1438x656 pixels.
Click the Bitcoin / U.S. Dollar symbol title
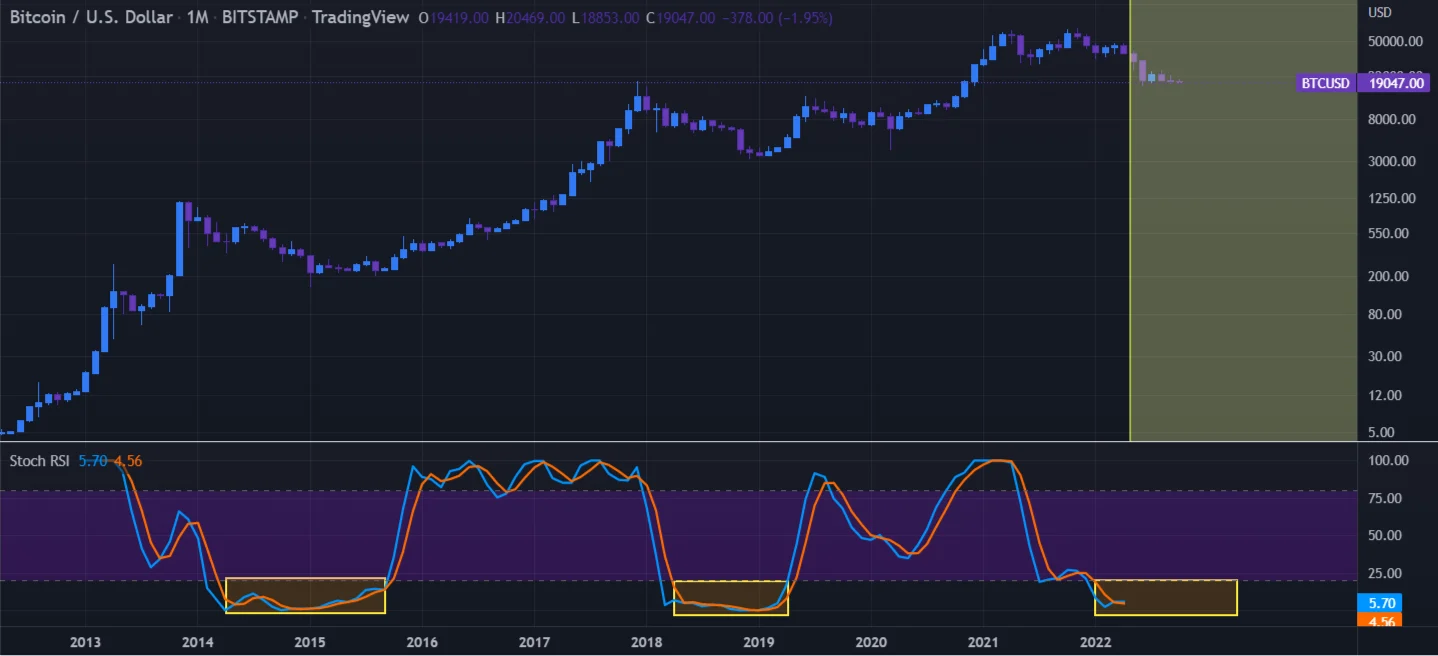click(x=92, y=18)
